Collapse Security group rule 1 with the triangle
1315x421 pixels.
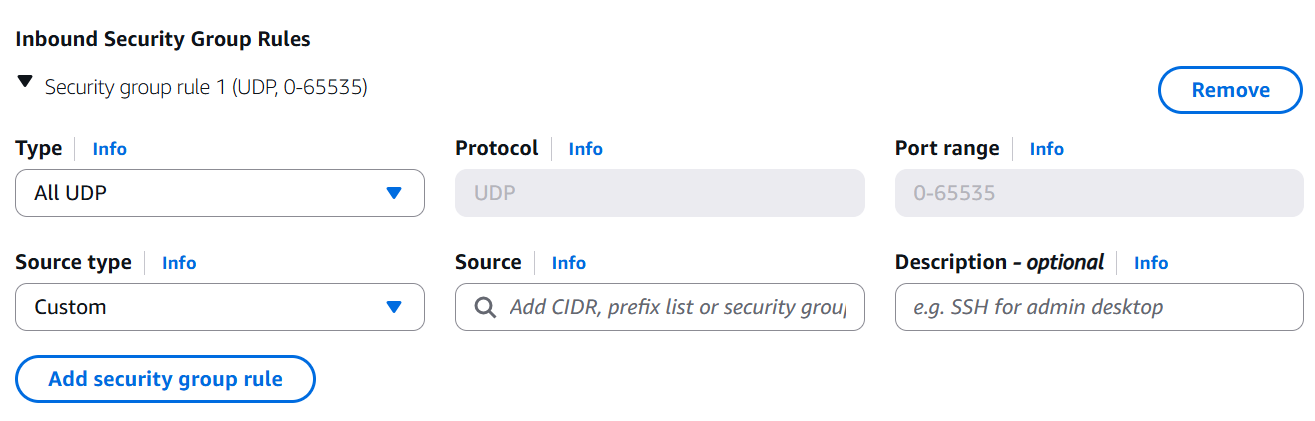[x=25, y=84]
